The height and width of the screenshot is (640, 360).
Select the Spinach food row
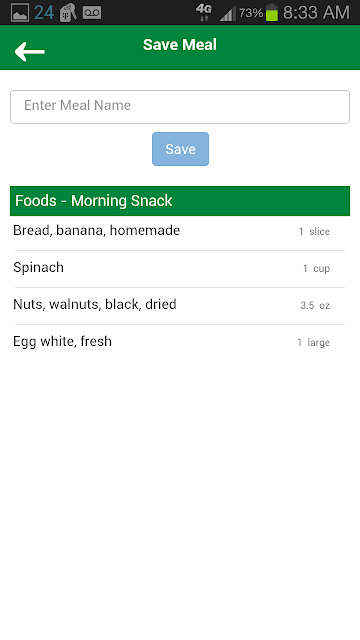[x=180, y=269]
